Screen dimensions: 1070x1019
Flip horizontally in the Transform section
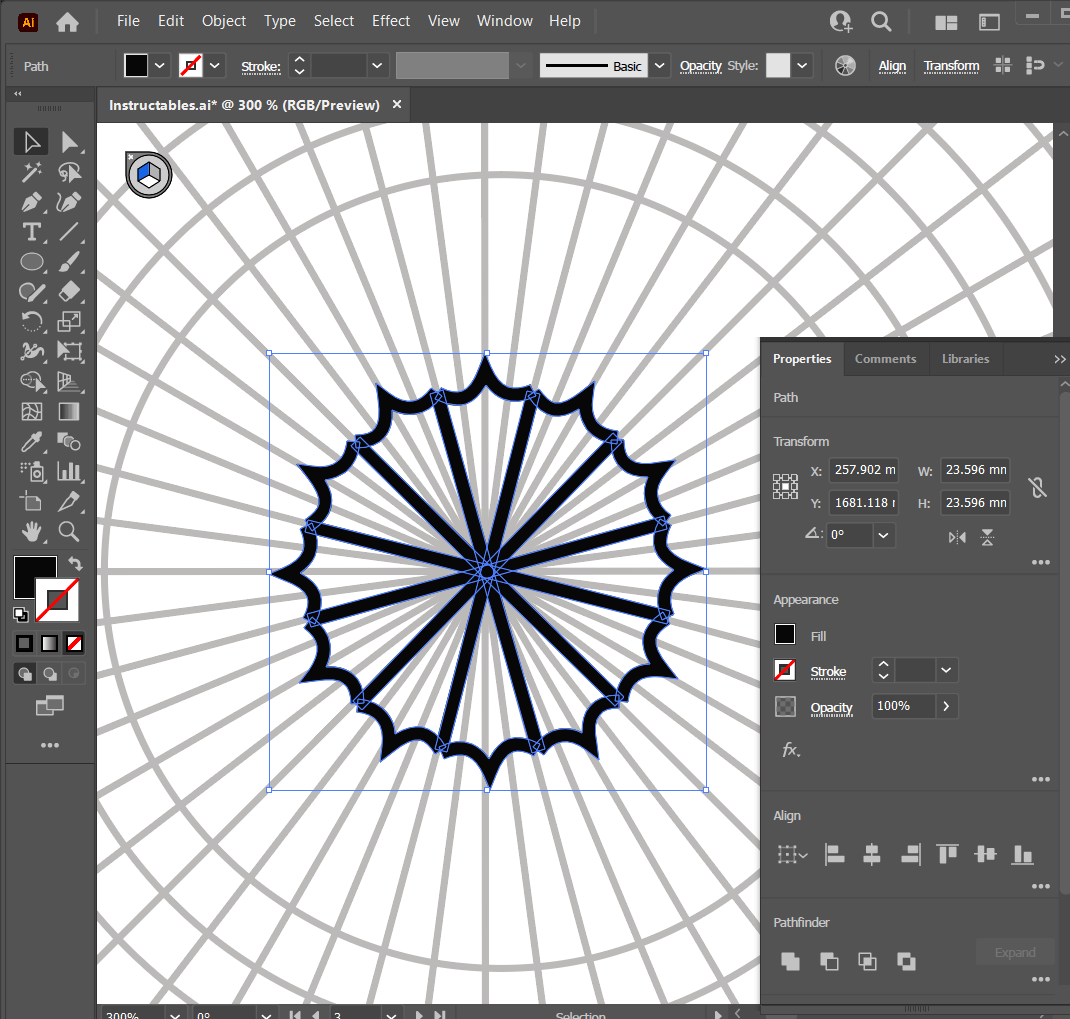click(x=957, y=537)
